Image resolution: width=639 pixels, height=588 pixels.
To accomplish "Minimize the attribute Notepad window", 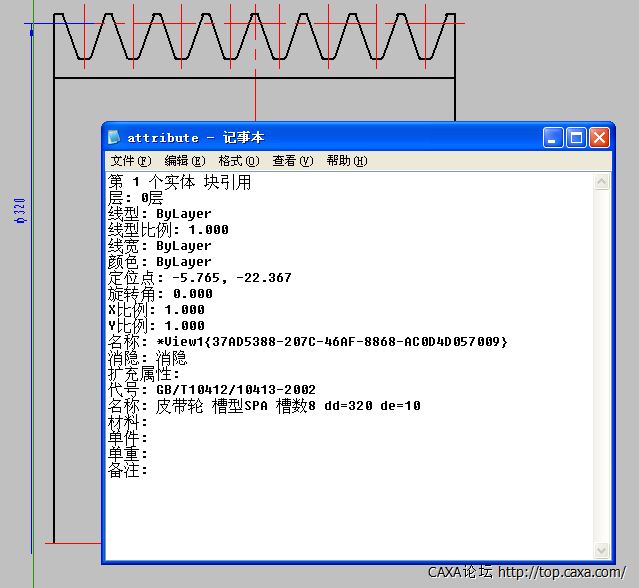I will 553,138.
